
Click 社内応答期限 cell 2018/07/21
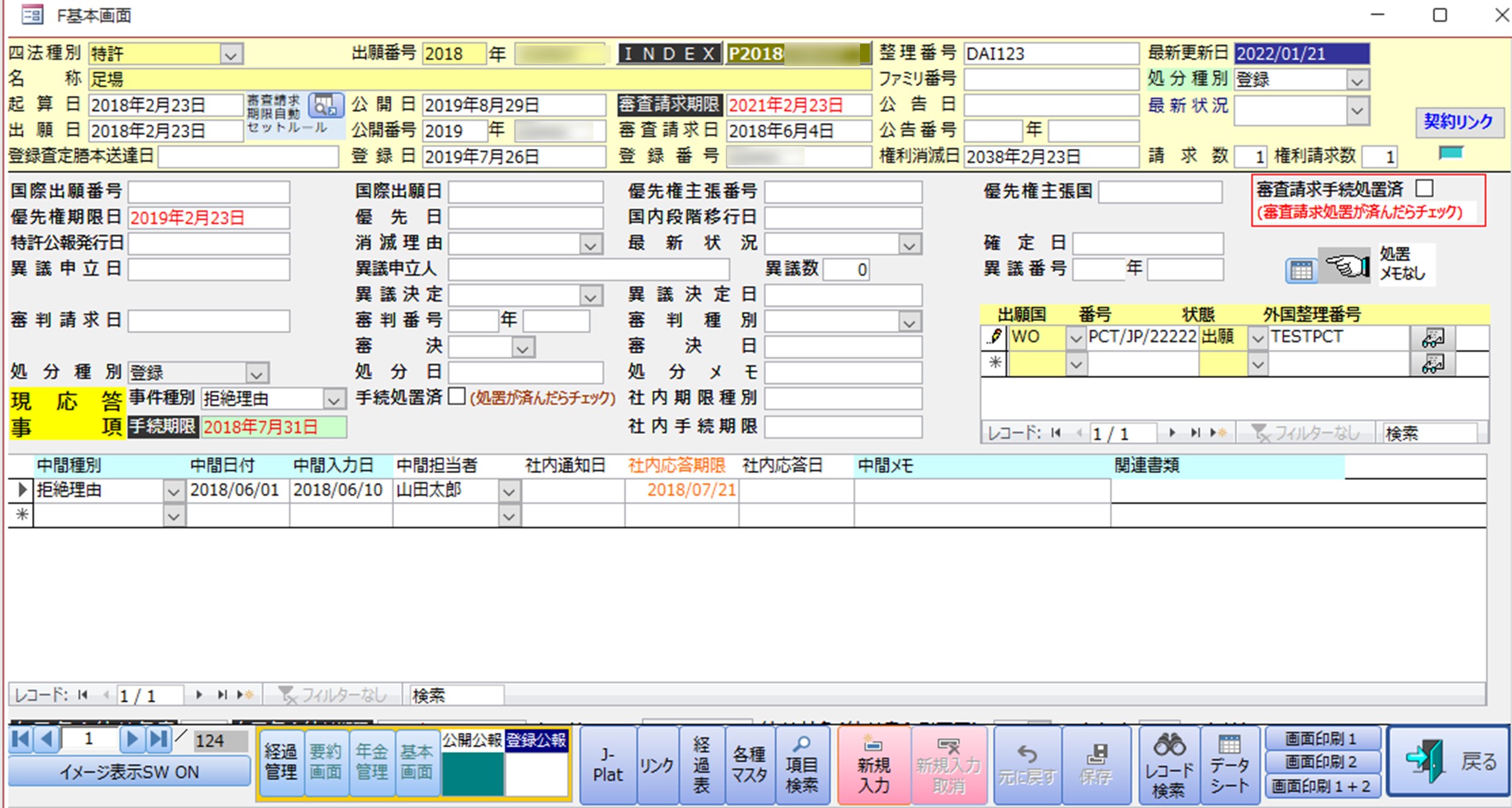[x=682, y=490]
